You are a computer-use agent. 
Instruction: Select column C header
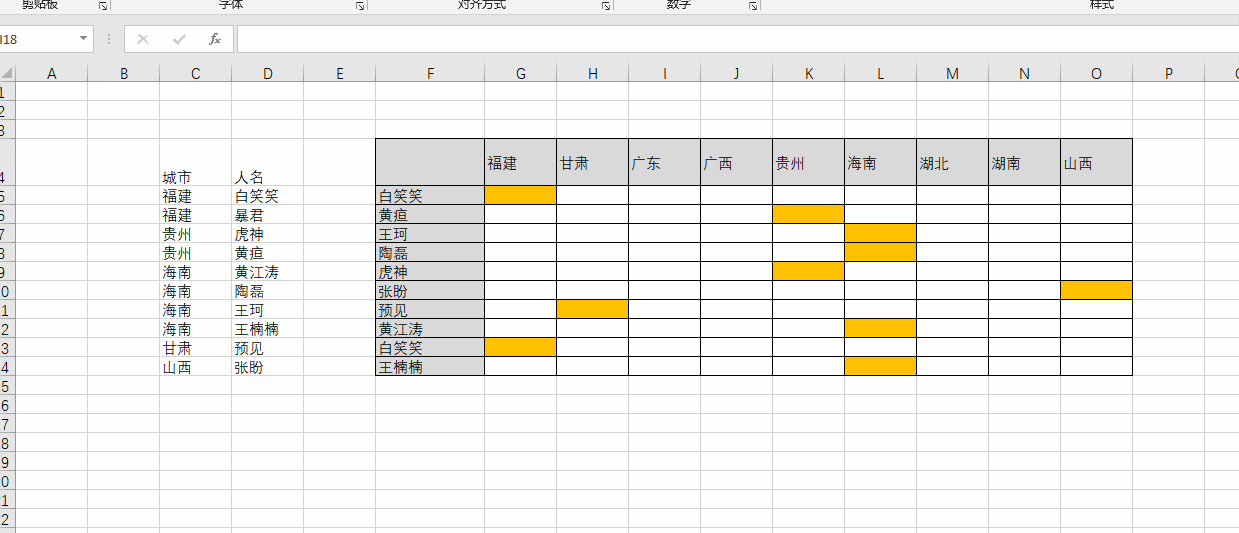tap(195, 73)
